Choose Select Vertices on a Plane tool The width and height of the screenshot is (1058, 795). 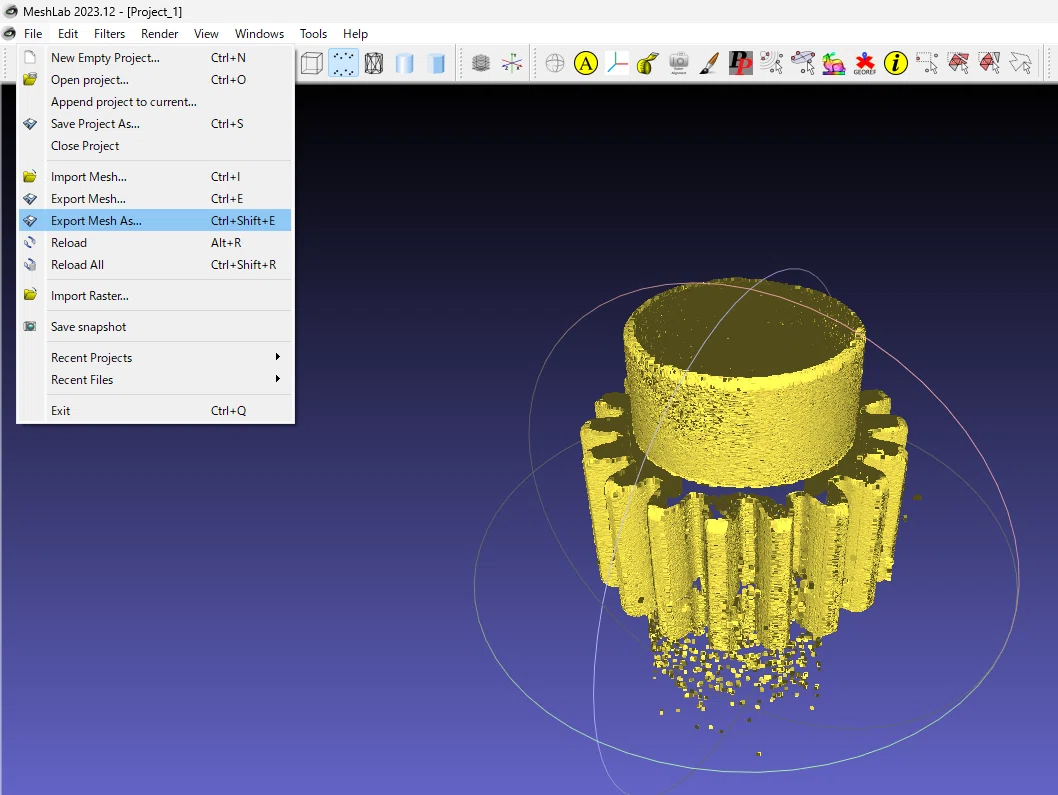[x=802, y=63]
